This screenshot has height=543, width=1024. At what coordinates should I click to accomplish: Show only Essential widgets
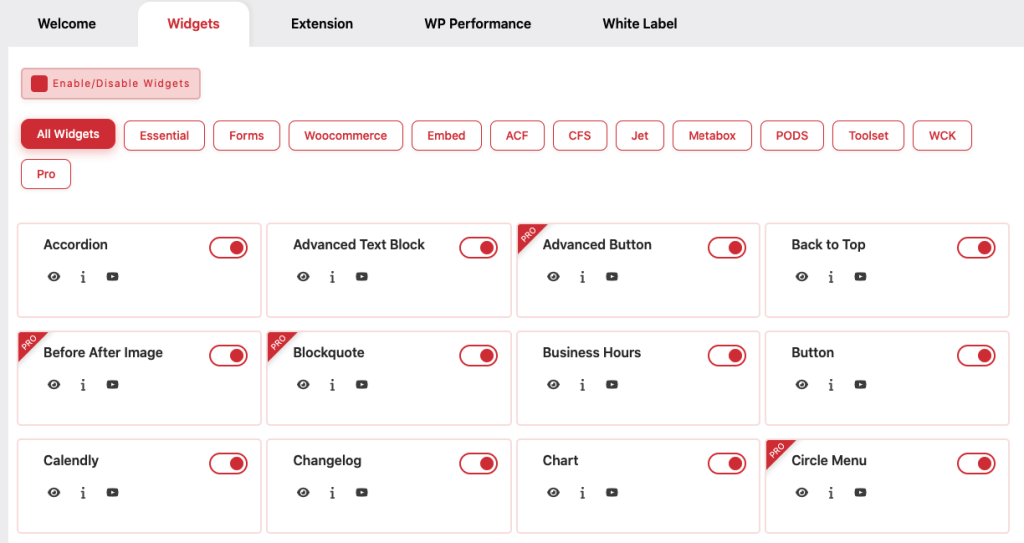164,136
